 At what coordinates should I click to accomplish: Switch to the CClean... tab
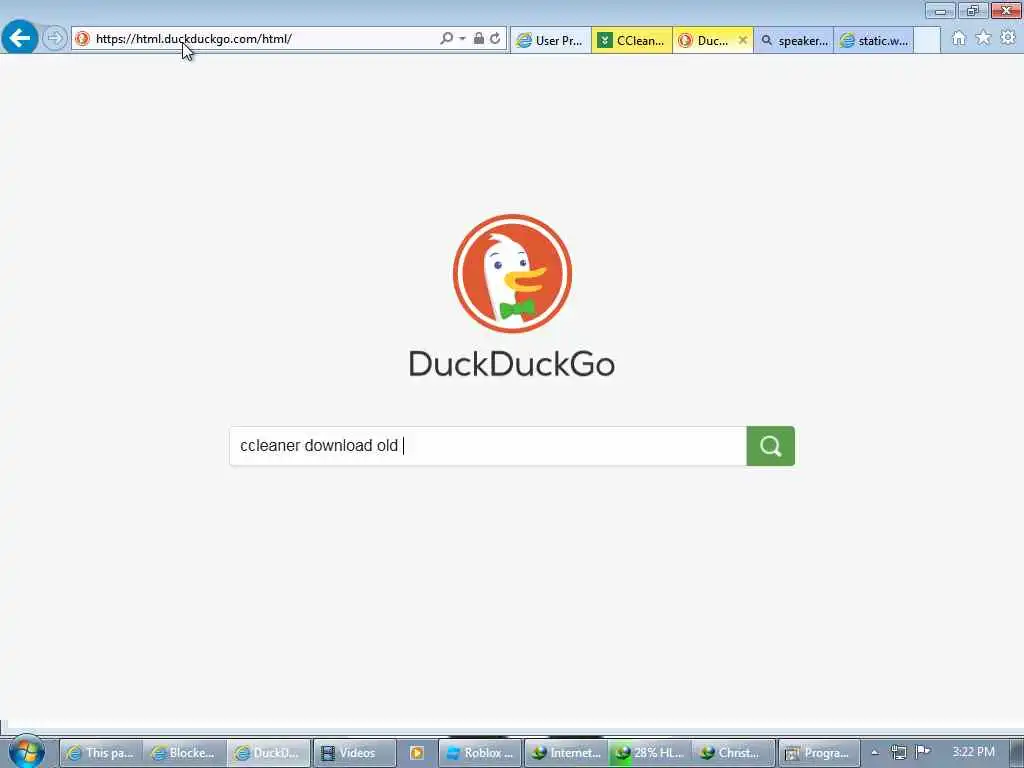tap(632, 40)
